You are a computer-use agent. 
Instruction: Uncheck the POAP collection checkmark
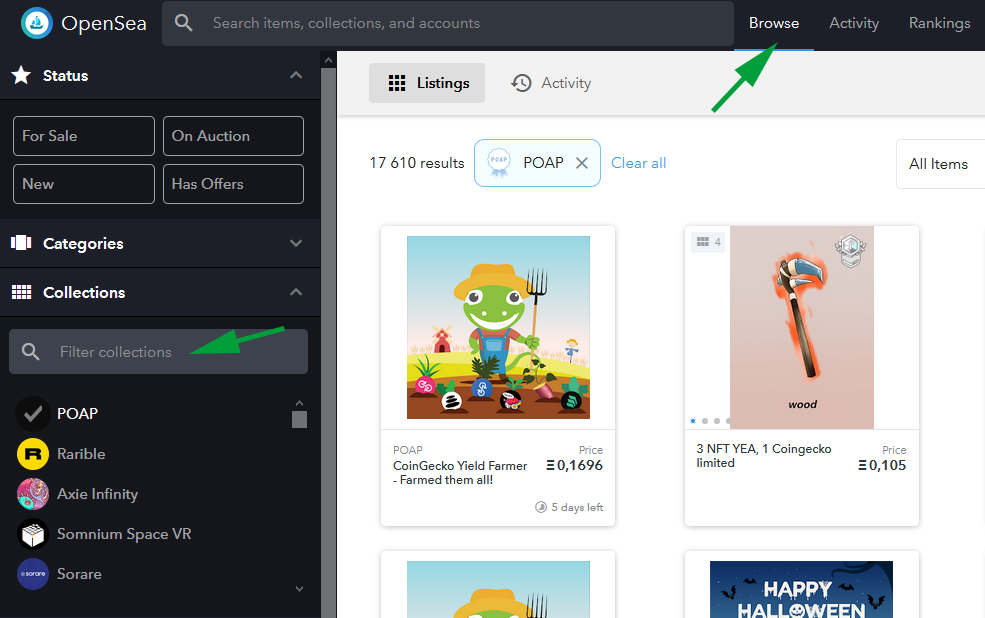tap(33, 414)
